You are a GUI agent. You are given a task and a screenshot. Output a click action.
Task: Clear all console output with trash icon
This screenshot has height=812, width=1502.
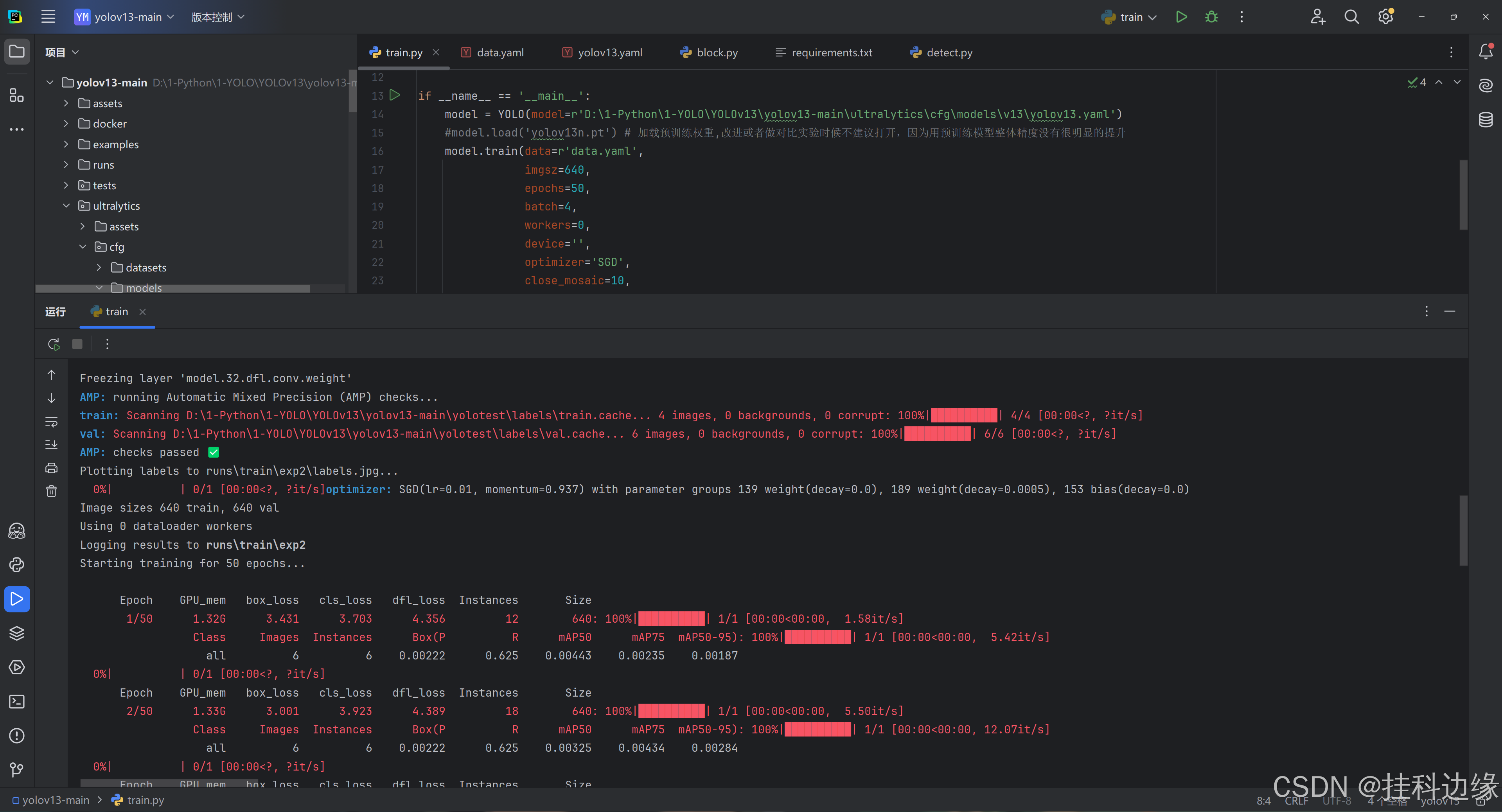51,491
